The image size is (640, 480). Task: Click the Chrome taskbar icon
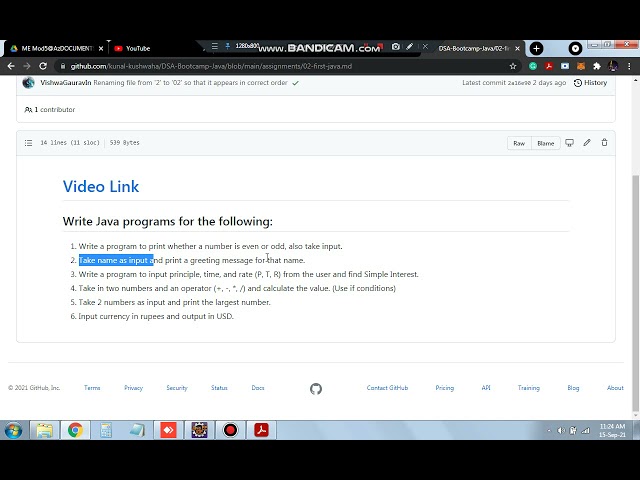pos(76,430)
